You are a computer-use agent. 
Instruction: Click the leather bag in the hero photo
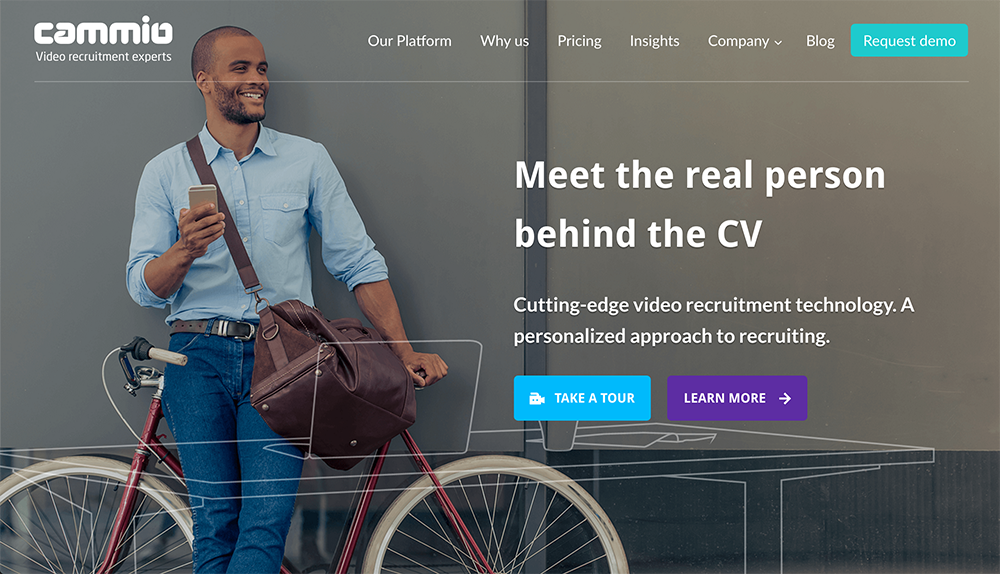tap(333, 383)
